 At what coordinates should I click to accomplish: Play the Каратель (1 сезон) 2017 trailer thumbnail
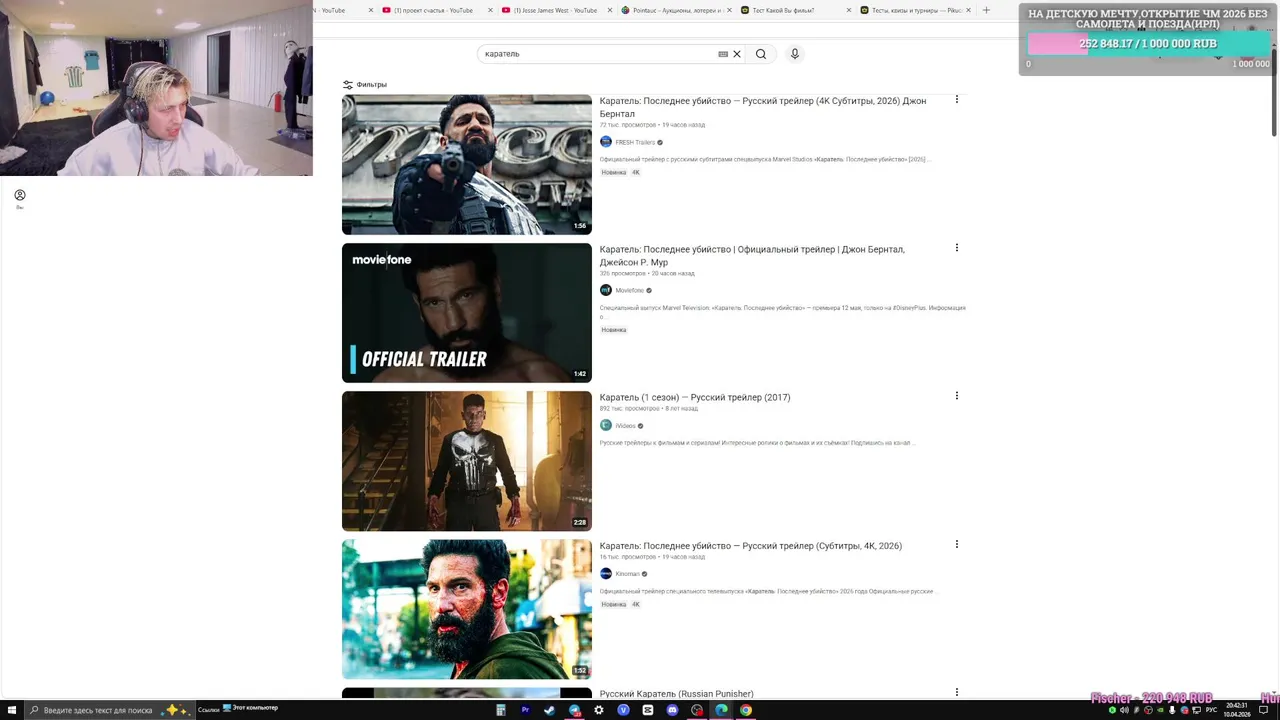click(x=467, y=461)
